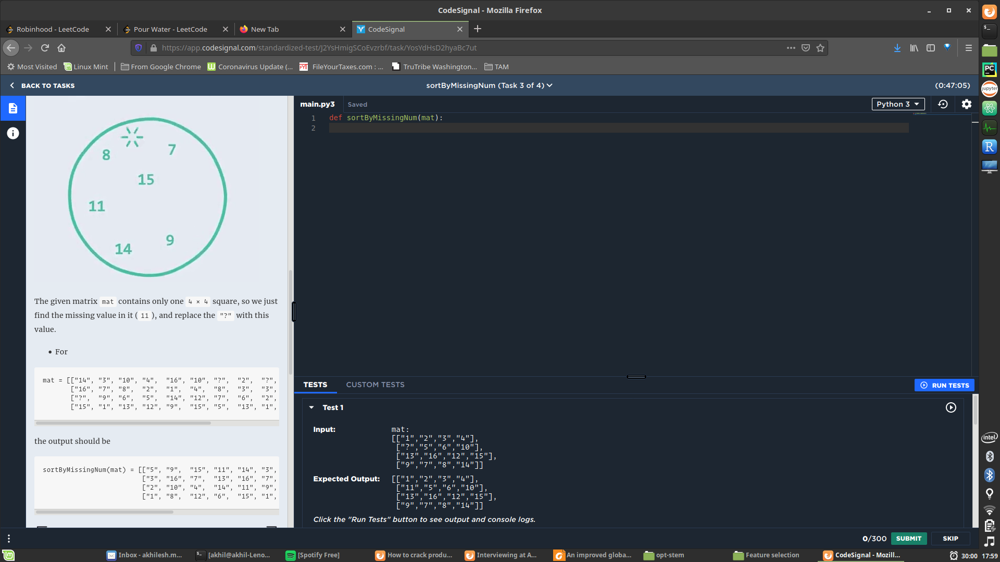Image resolution: width=1000 pixels, height=562 pixels.
Task: Click the 0/300 score text
Action: pos(874,538)
